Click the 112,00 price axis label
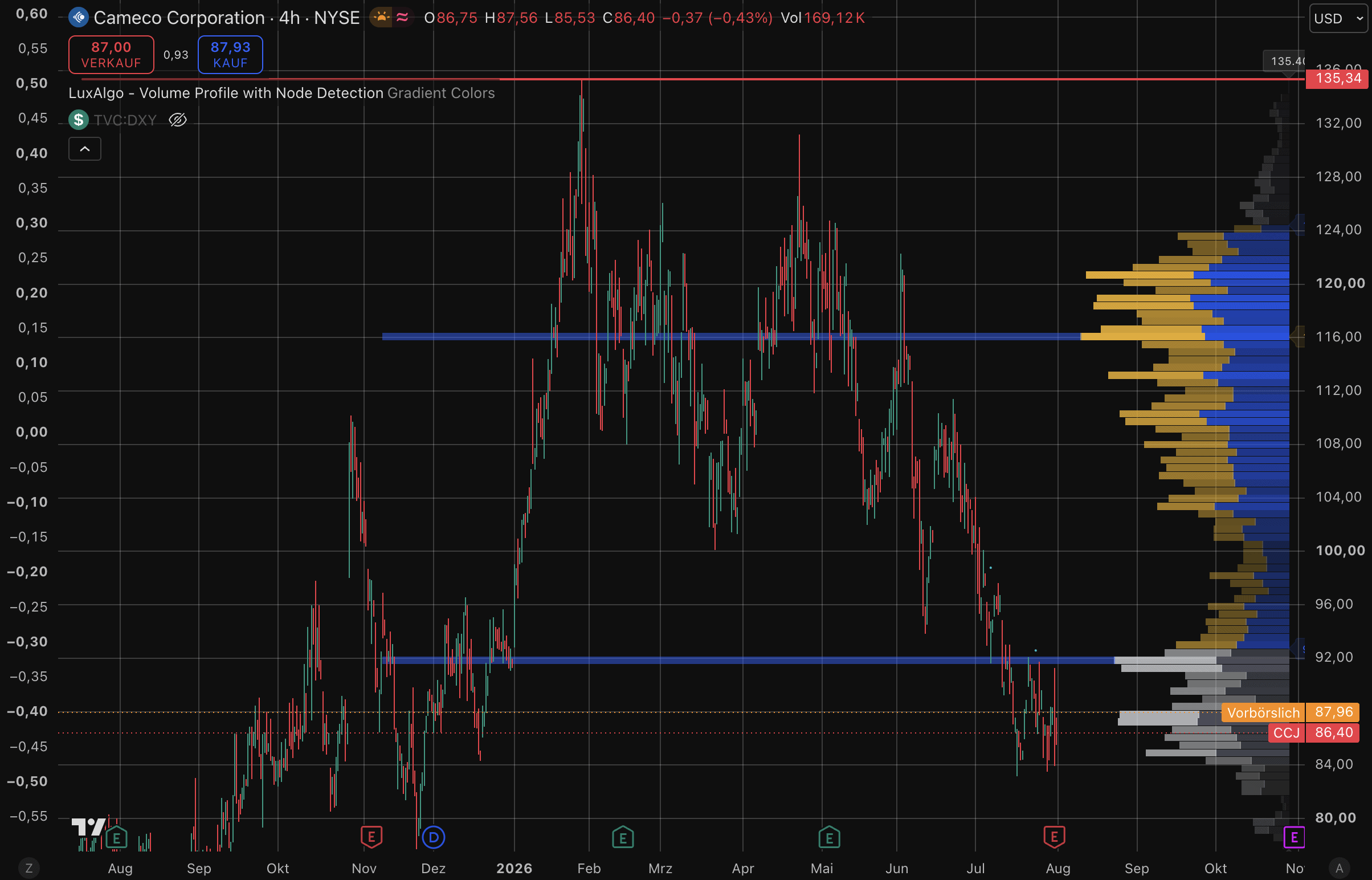Image resolution: width=1372 pixels, height=880 pixels. (1338, 390)
